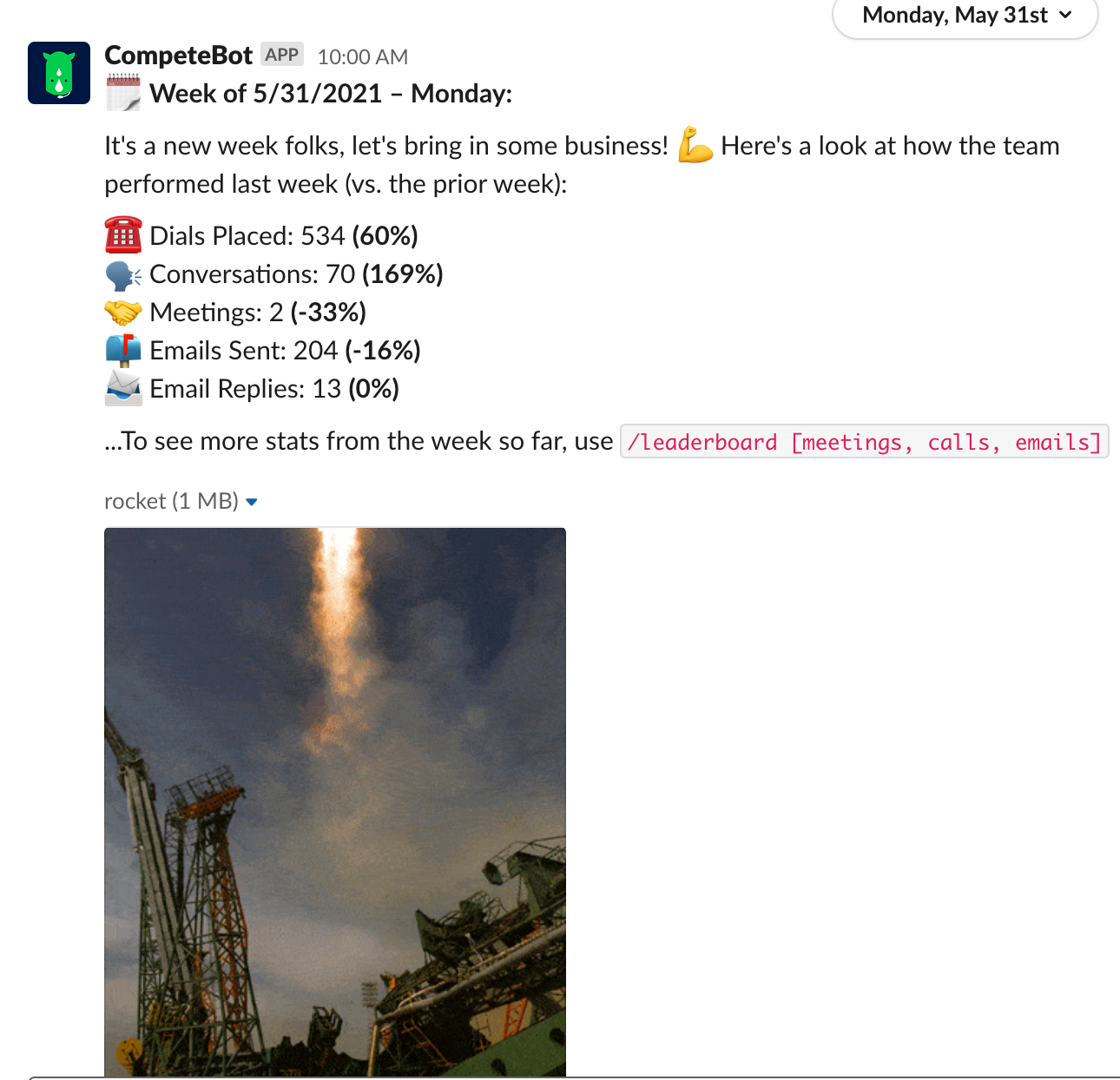Click the red telephone emoji beside Dials Placed

click(x=123, y=235)
